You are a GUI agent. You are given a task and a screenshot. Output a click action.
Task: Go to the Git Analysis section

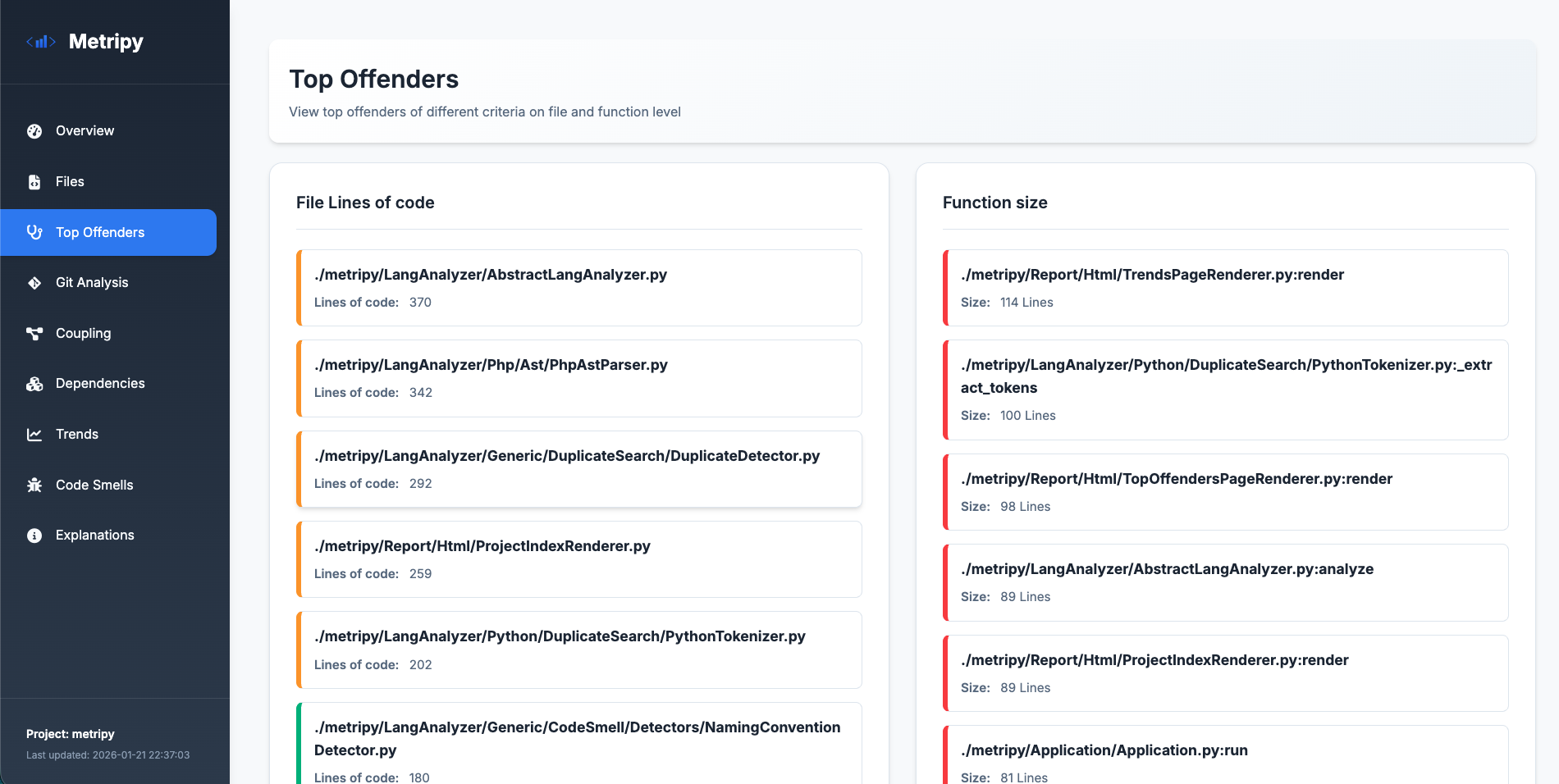pos(92,283)
